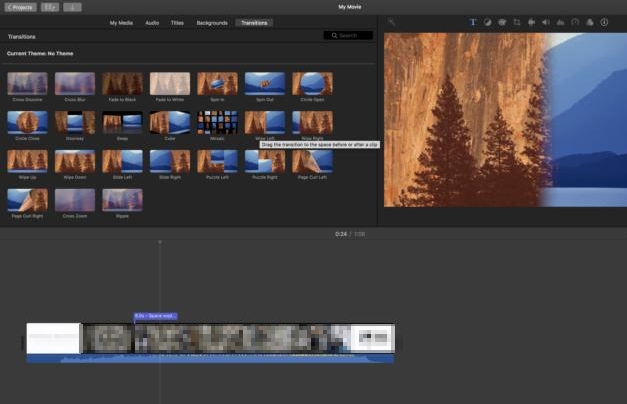This screenshot has width=627, height=404.
Task: Select the Wipe Right transition
Action: tap(312, 122)
